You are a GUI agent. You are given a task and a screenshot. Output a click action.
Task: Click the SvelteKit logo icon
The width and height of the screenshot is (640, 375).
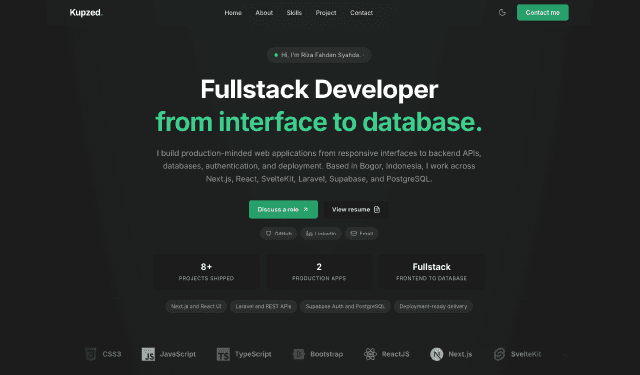[499, 354]
